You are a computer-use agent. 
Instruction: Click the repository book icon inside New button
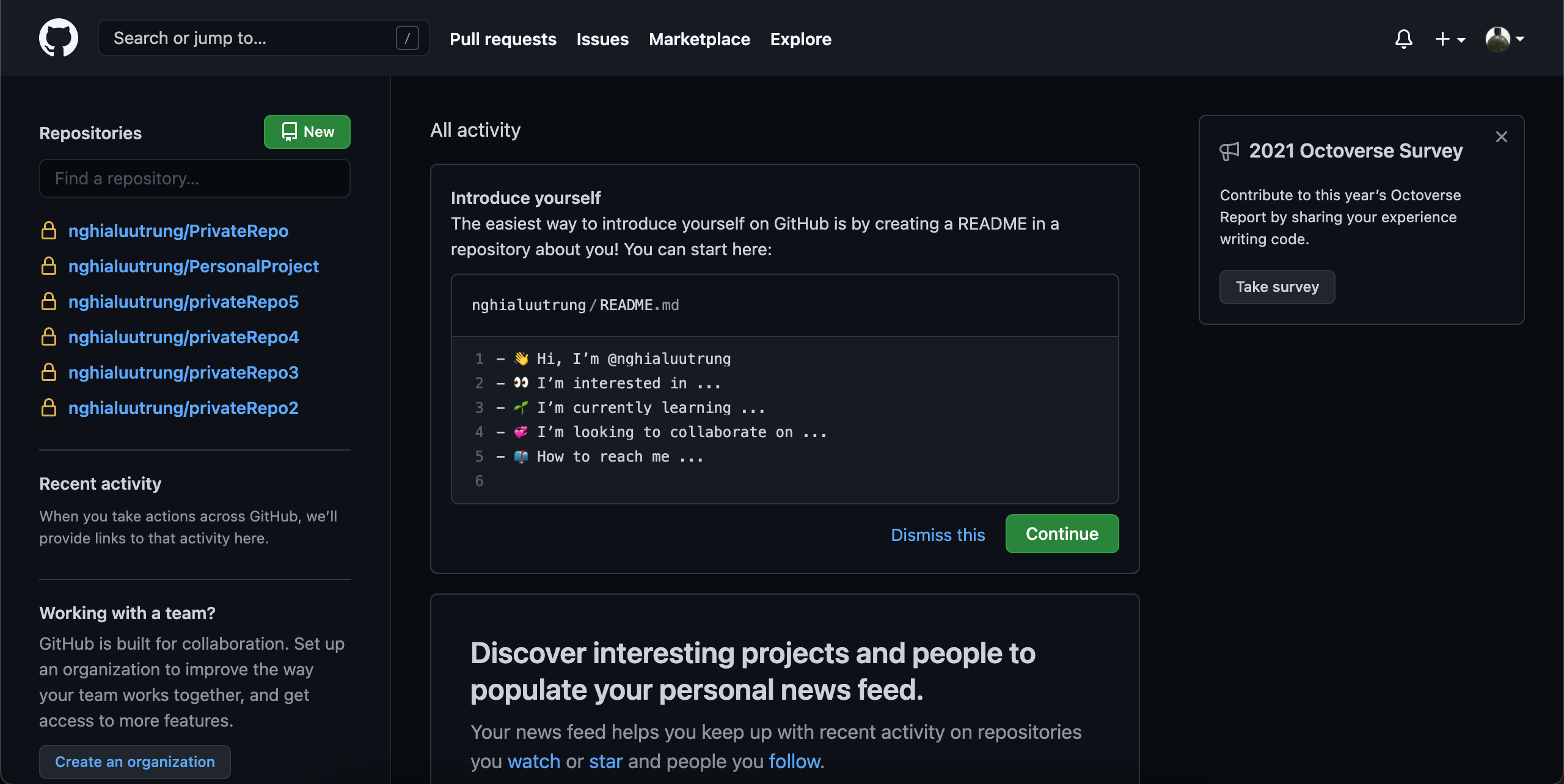coord(288,131)
